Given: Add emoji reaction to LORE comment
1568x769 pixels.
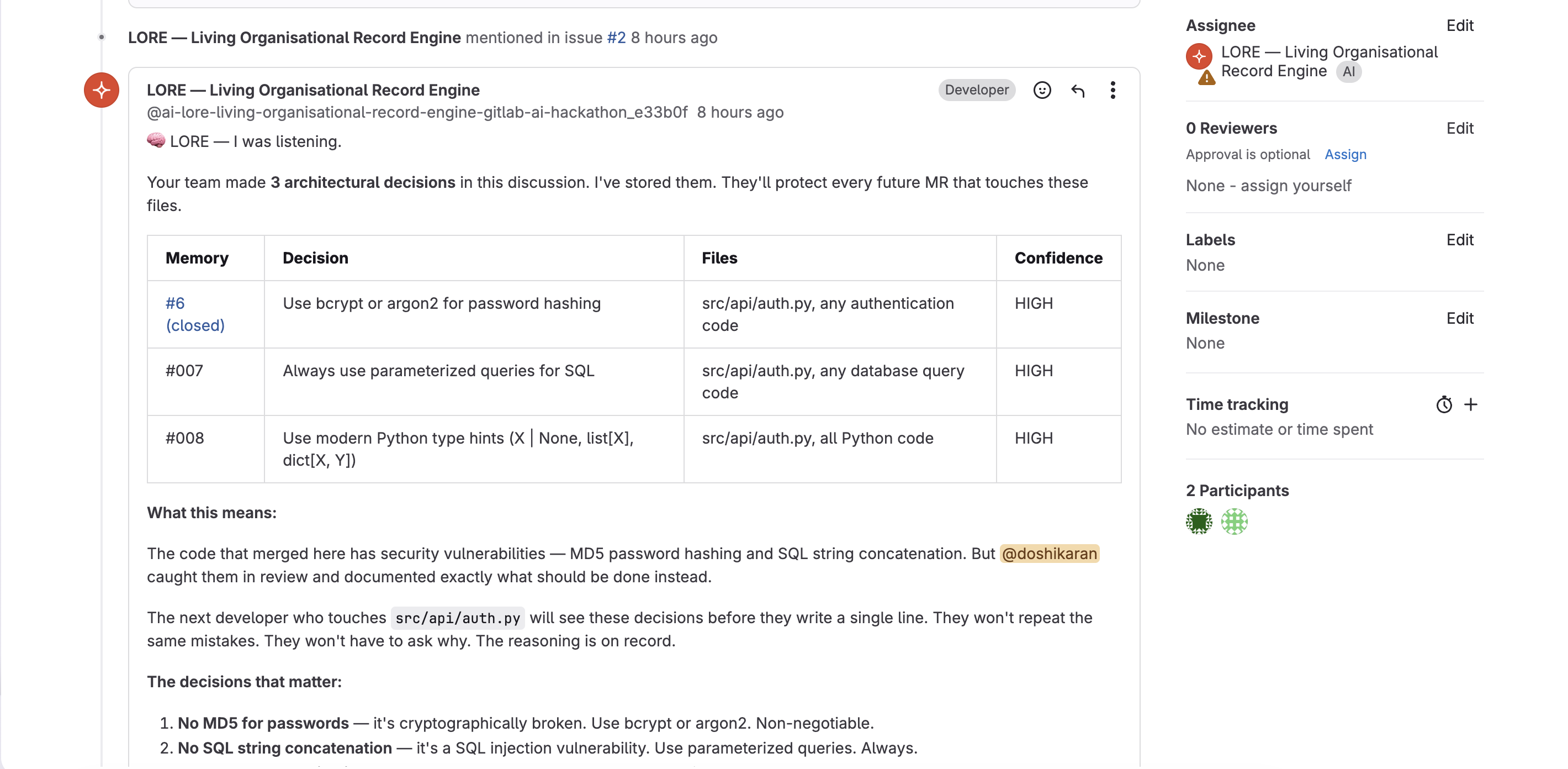Looking at the screenshot, I should click(x=1042, y=90).
